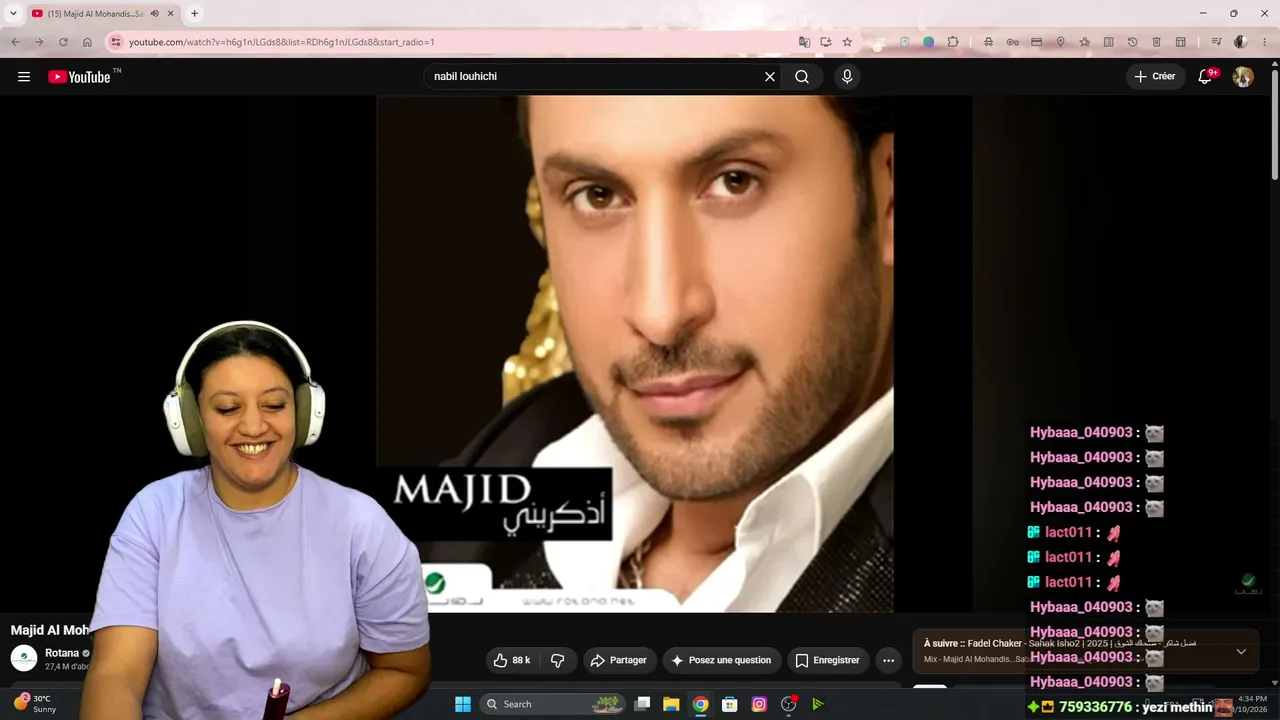1280x720 pixels.
Task: Translate this page icon in address bar
Action: (x=804, y=42)
